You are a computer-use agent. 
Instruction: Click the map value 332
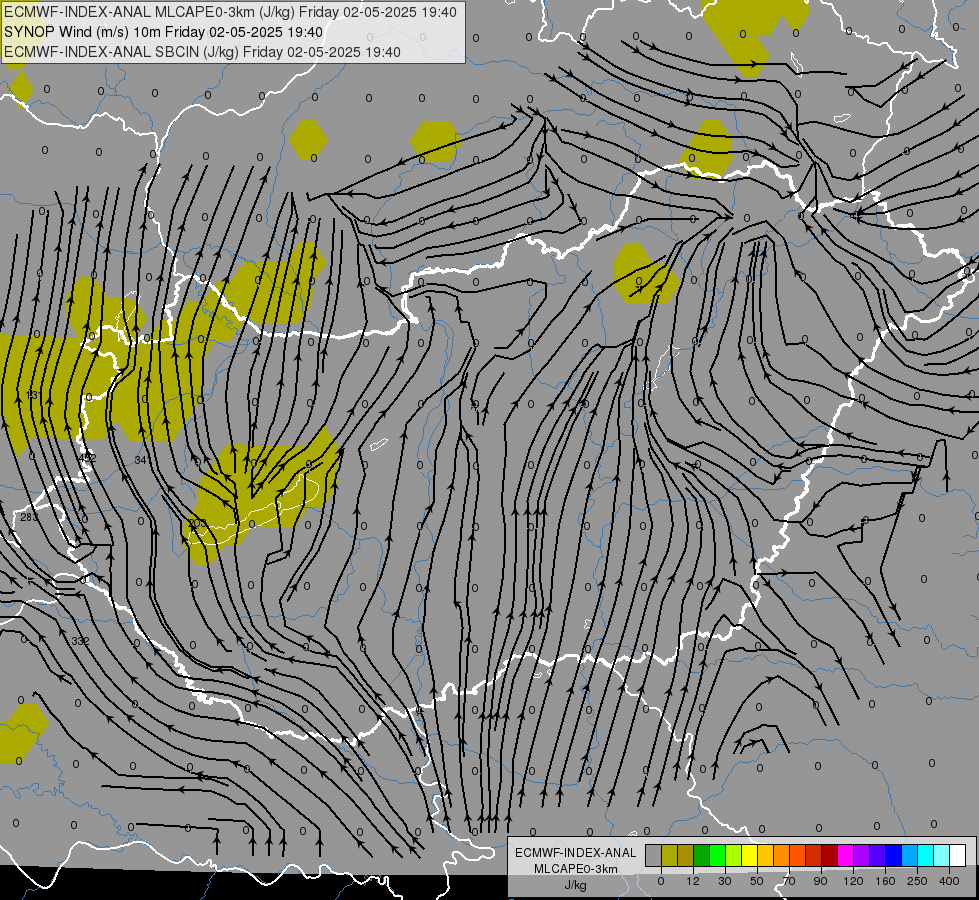coord(80,641)
